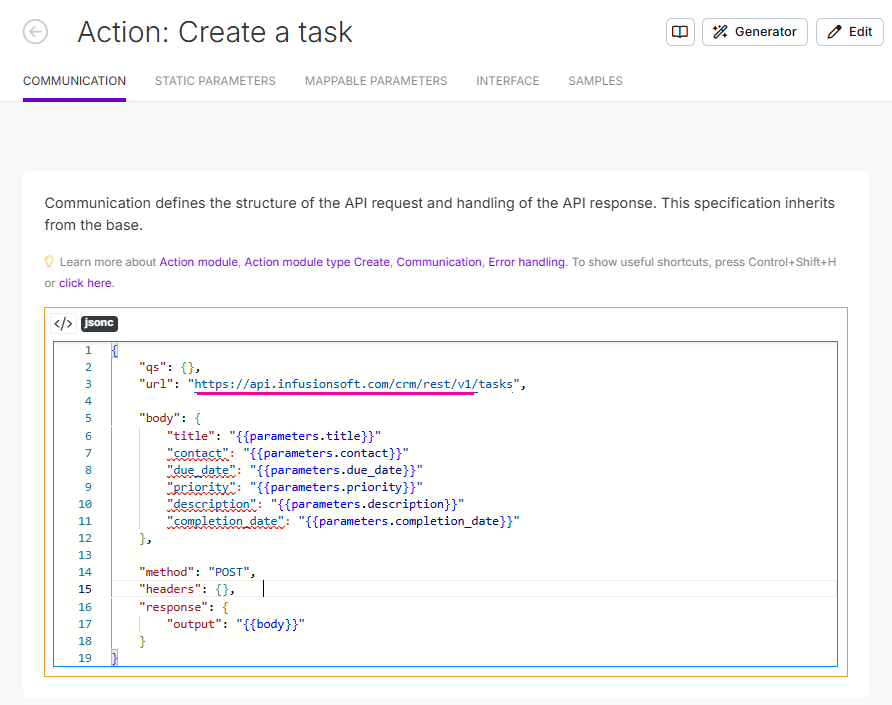Screen dimensions: 892x705
Task: Open the Generator button
Action: 755,32
